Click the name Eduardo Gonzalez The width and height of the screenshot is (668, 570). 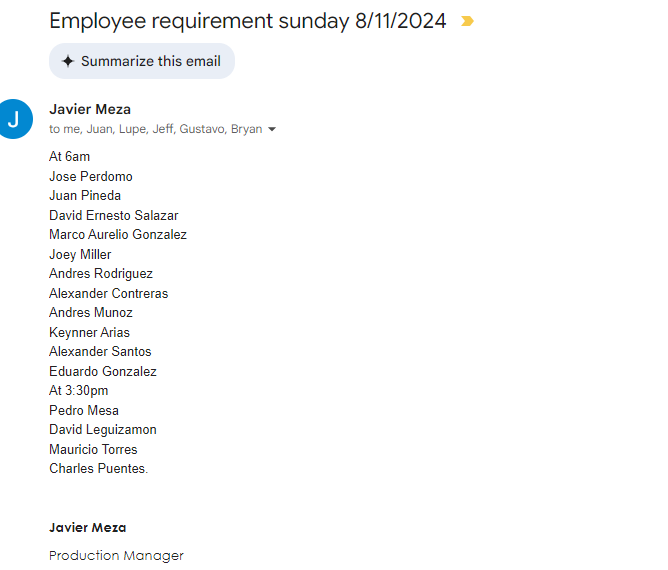103,372
